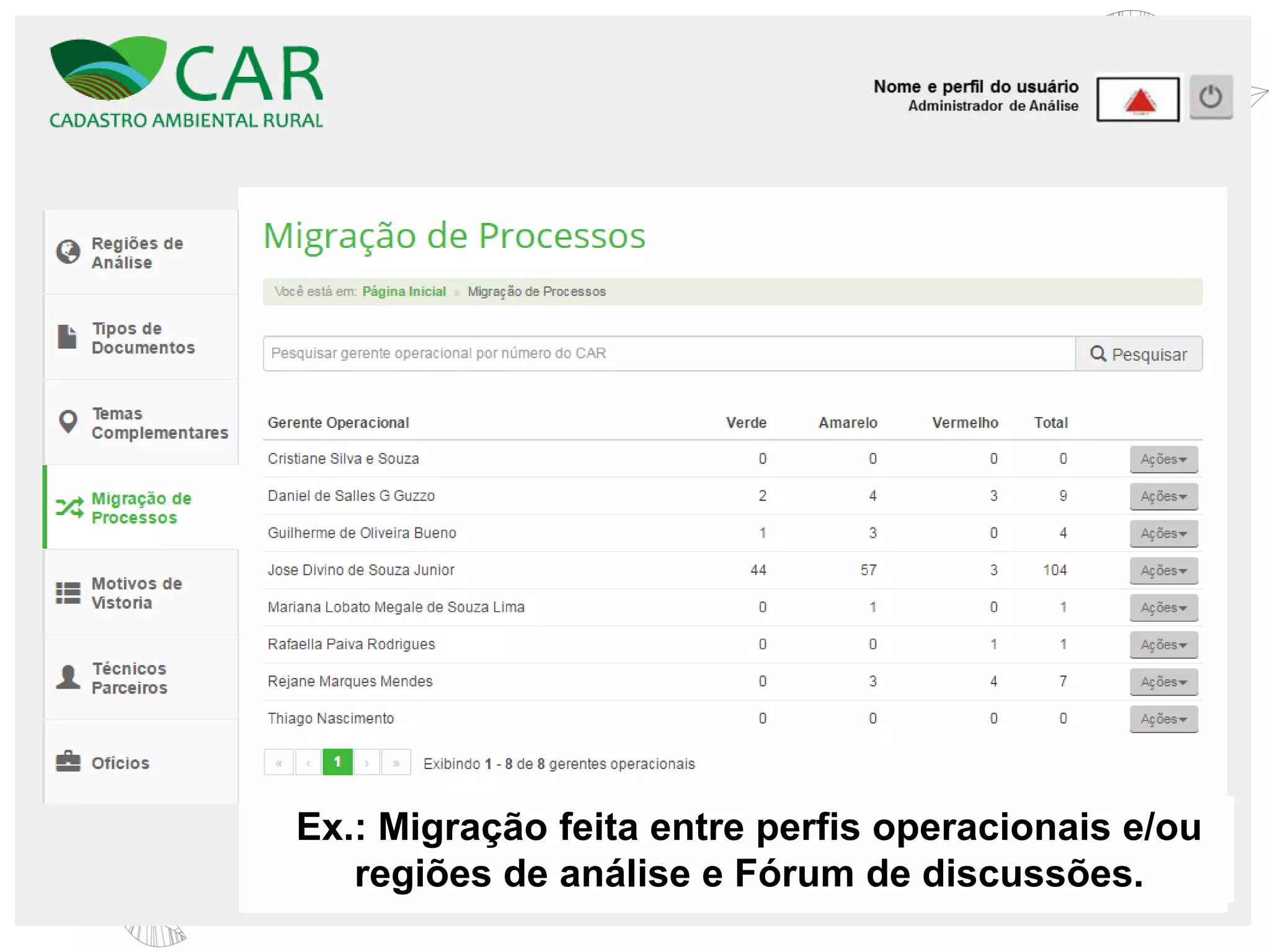
Task: Select the name Daniel de Salles G Guzzo
Action: (352, 496)
